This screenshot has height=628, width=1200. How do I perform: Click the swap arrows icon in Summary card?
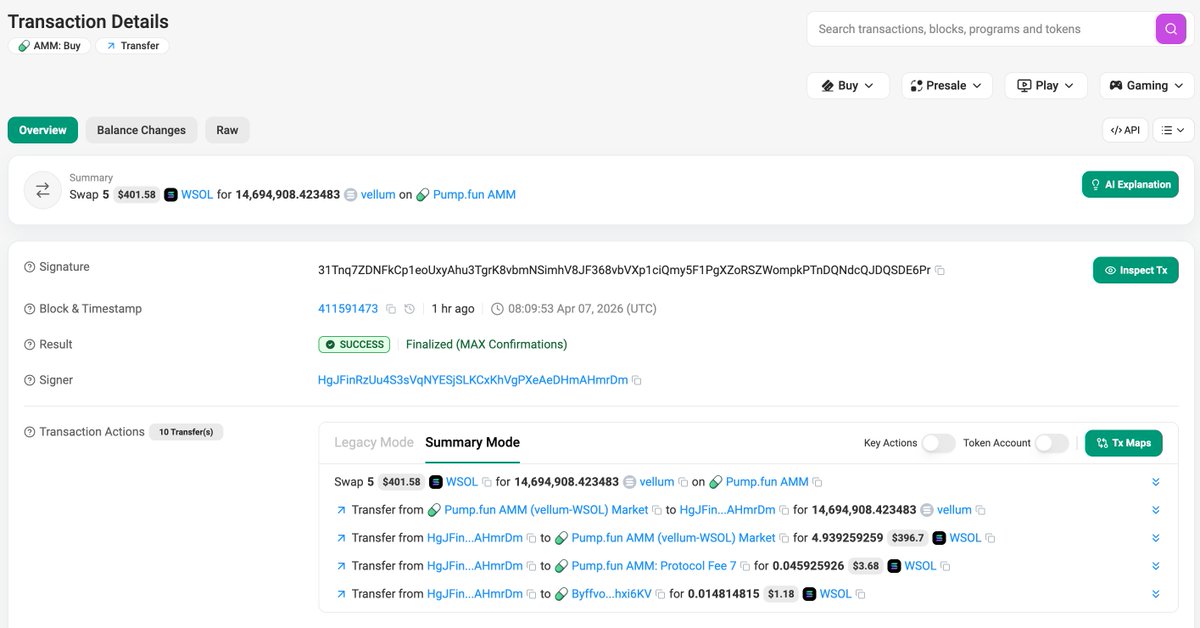pos(42,190)
